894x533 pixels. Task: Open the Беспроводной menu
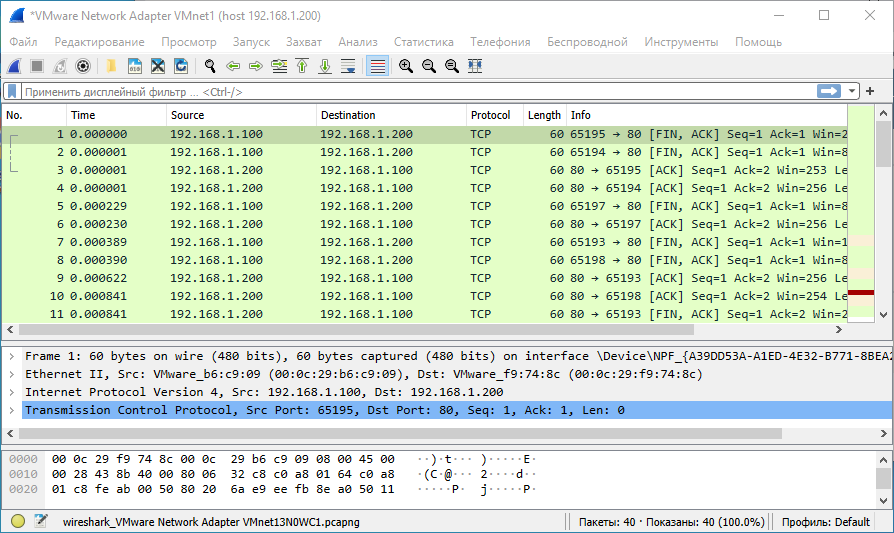pyautogui.click(x=587, y=42)
